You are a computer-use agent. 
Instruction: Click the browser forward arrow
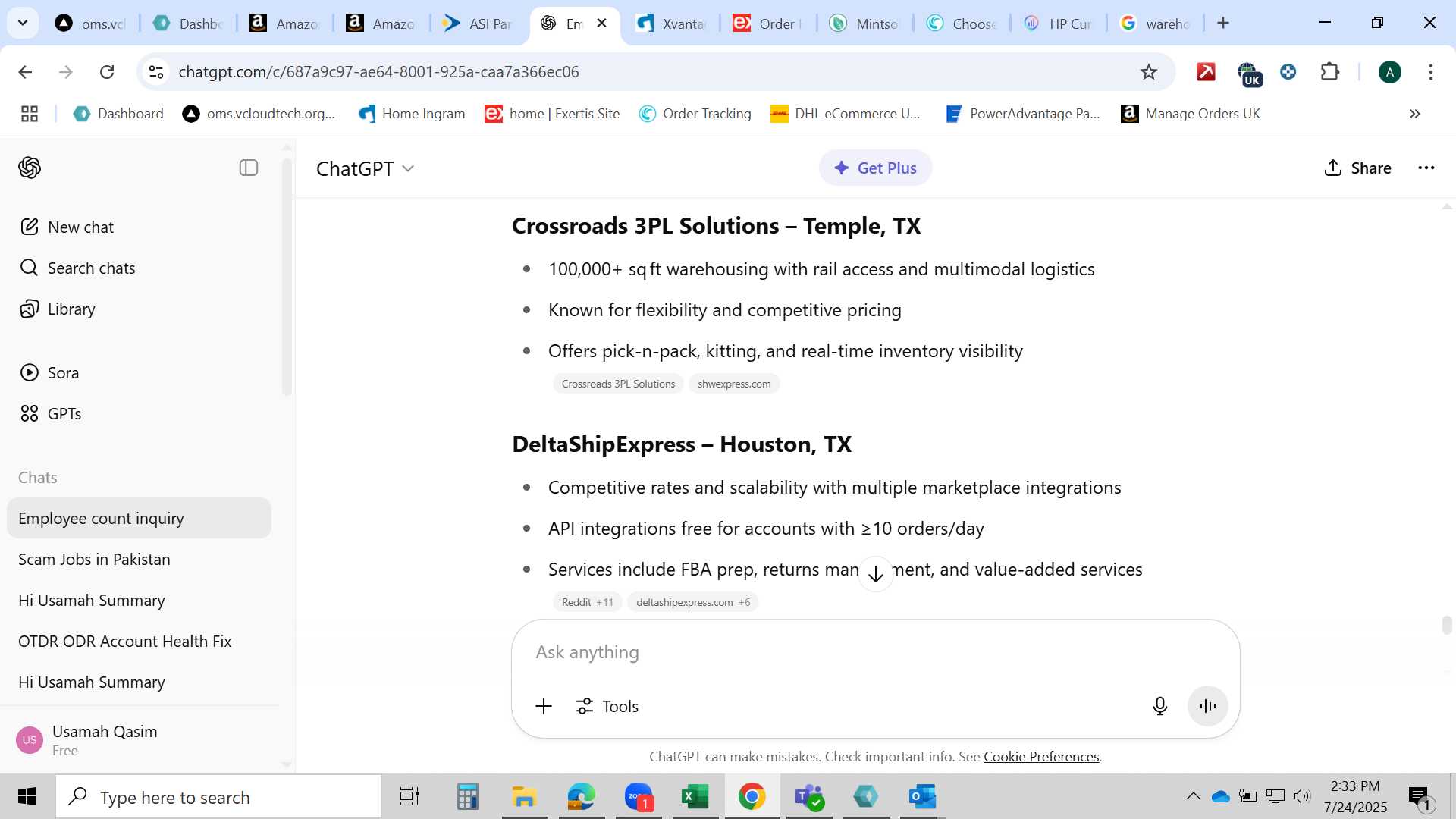(66, 72)
